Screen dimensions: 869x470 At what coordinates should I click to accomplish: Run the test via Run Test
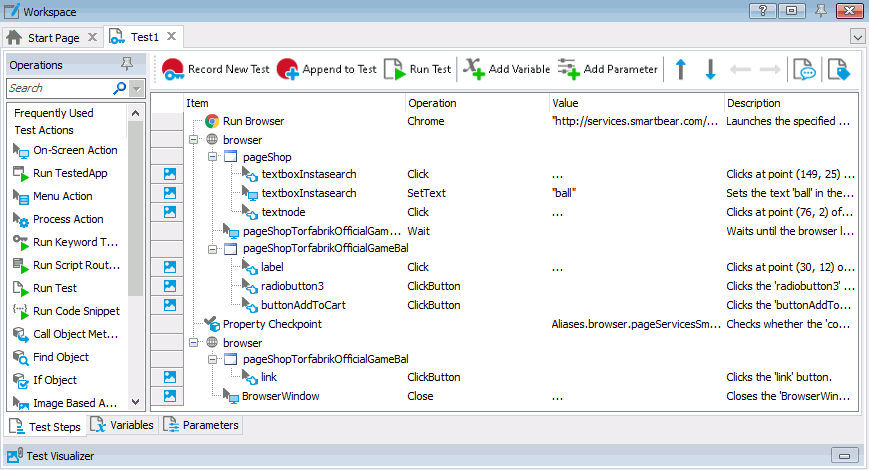418,69
